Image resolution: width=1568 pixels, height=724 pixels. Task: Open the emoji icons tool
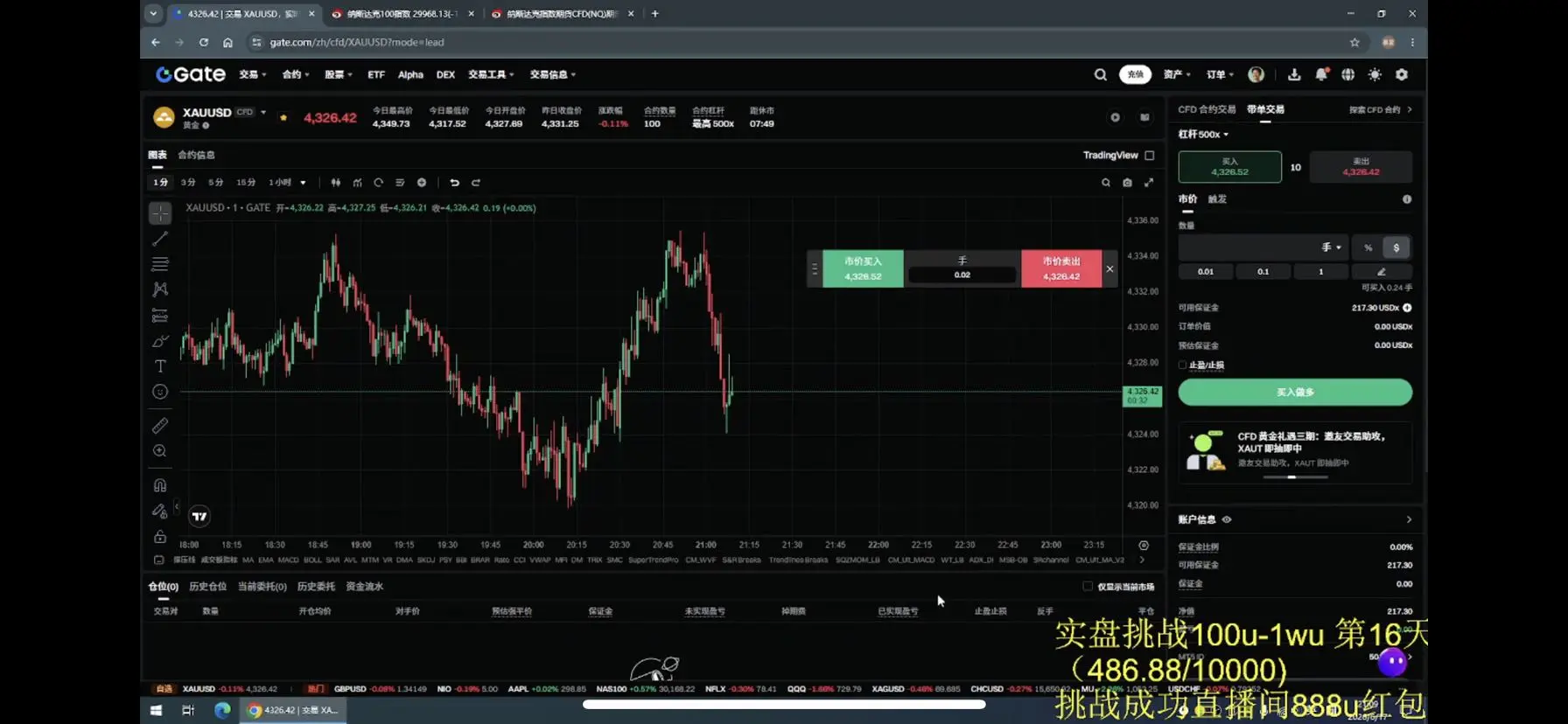tap(160, 392)
